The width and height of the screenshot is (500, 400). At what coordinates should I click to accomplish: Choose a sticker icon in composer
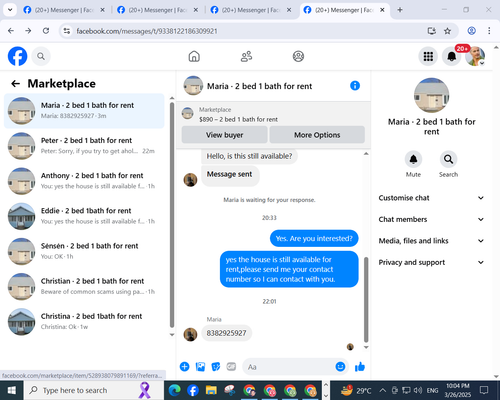click(x=216, y=367)
